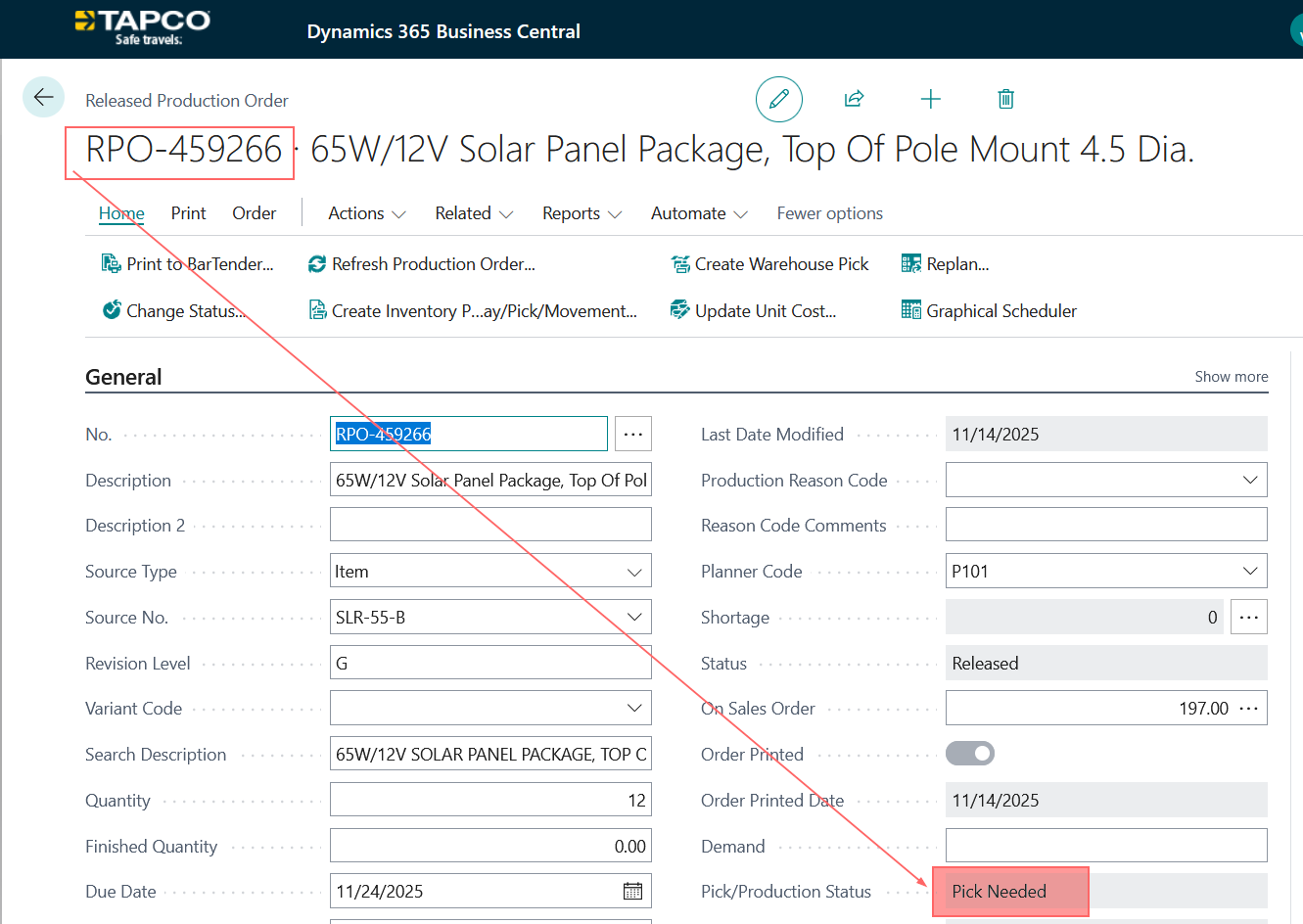This screenshot has height=924, width=1303.
Task: Click the Quantity field
Action: (x=490, y=800)
